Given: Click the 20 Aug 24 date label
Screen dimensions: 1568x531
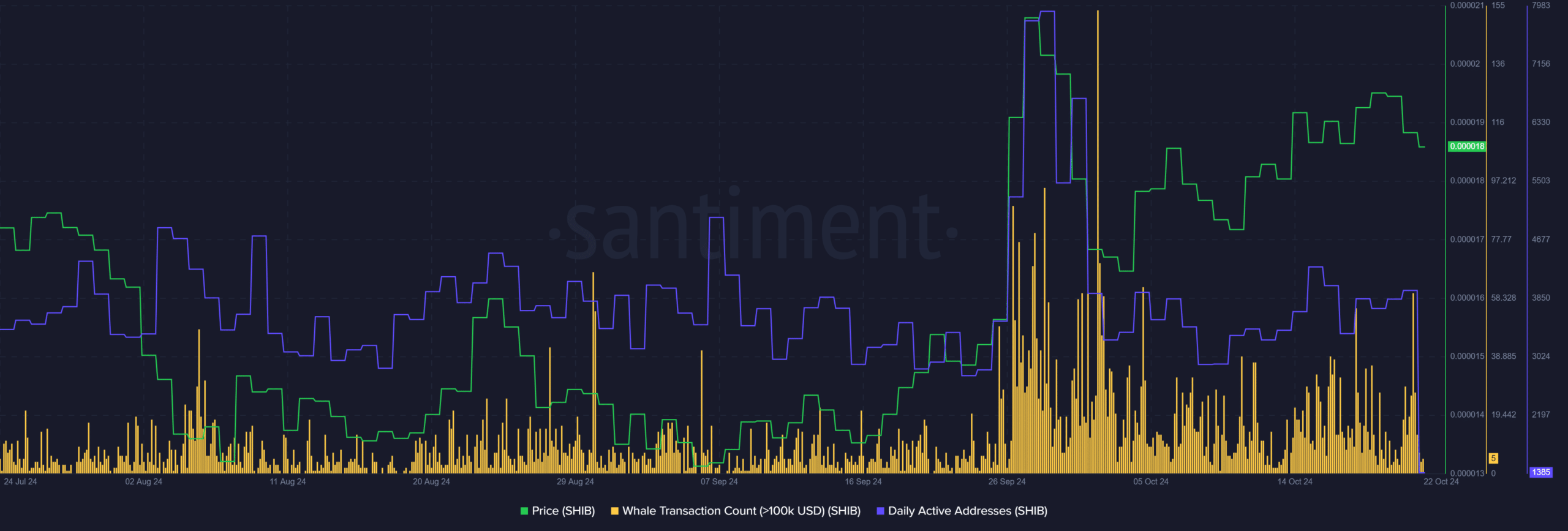Looking at the screenshot, I should point(431,481).
